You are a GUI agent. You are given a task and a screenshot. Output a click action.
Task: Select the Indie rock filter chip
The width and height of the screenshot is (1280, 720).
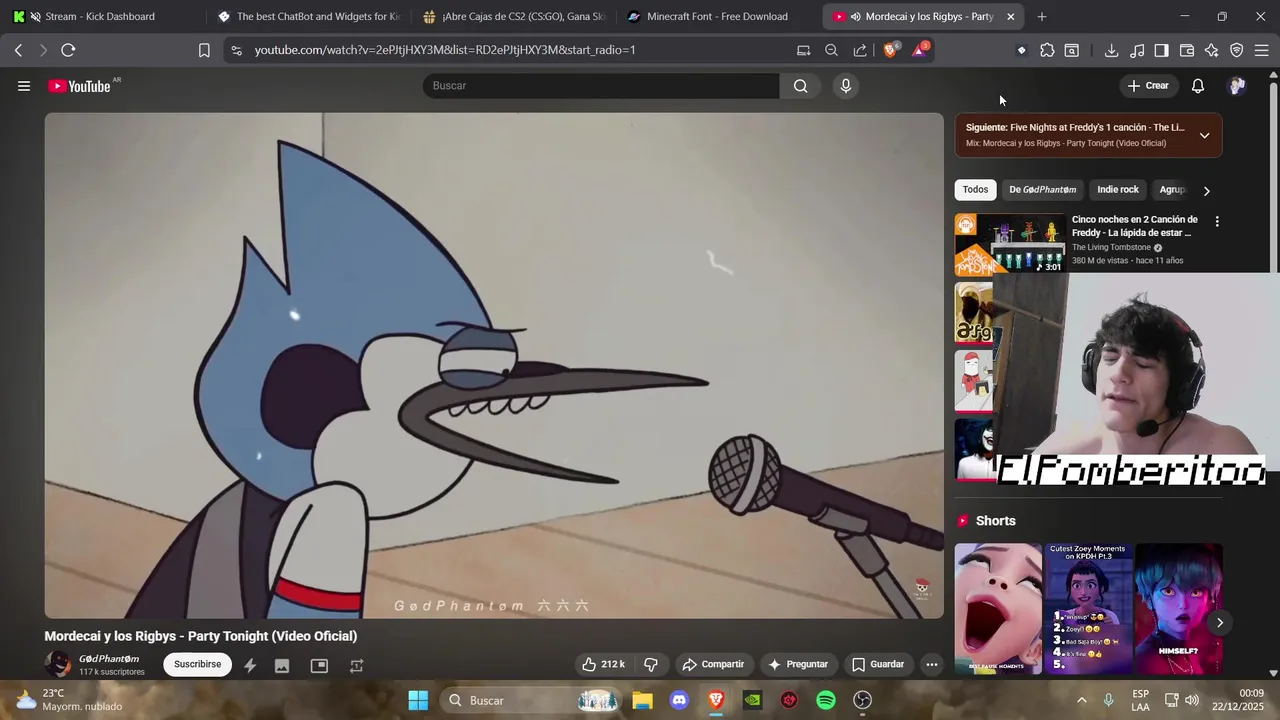click(x=1117, y=189)
